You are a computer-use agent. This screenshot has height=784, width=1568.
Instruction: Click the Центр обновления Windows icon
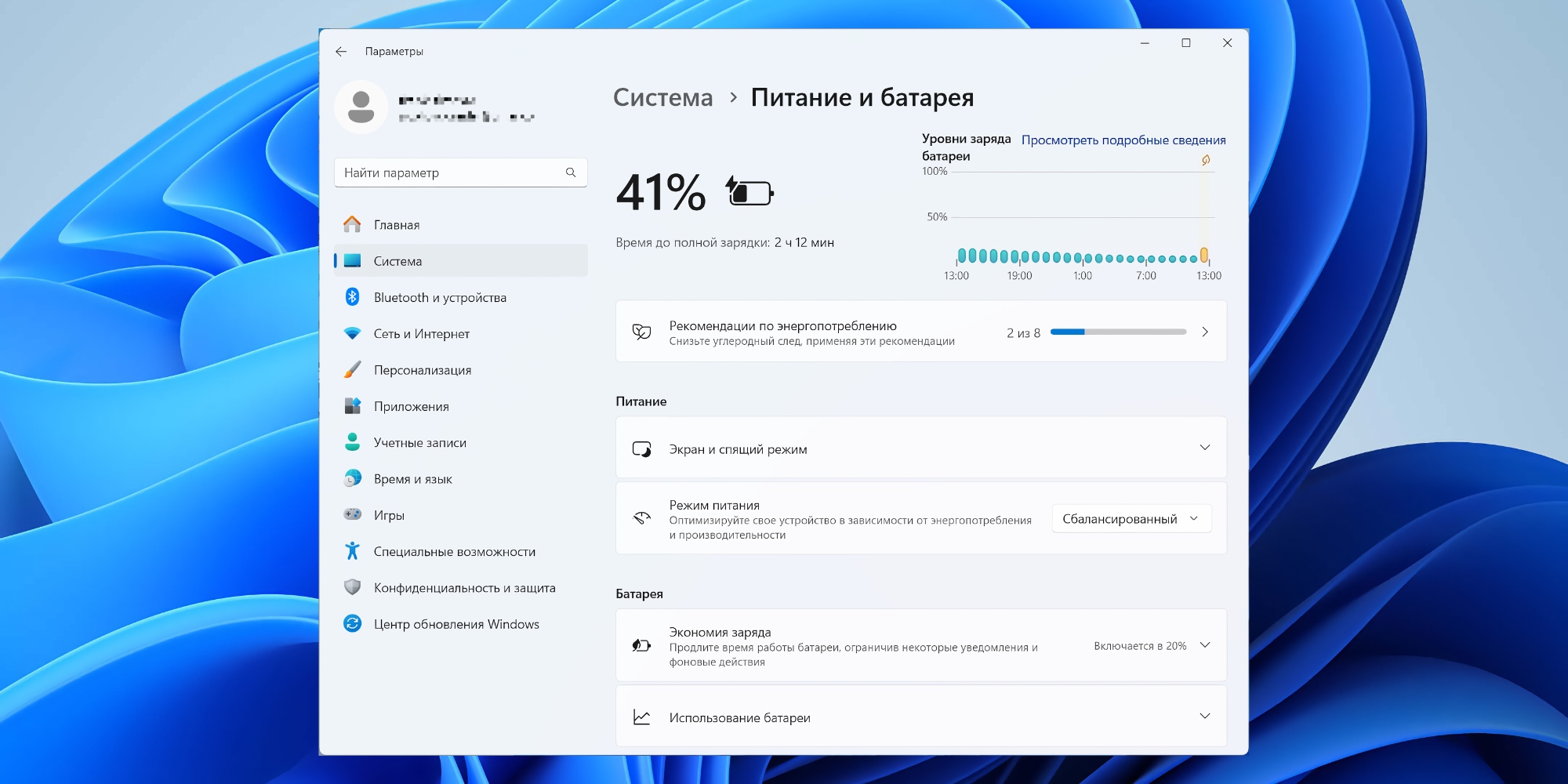352,623
